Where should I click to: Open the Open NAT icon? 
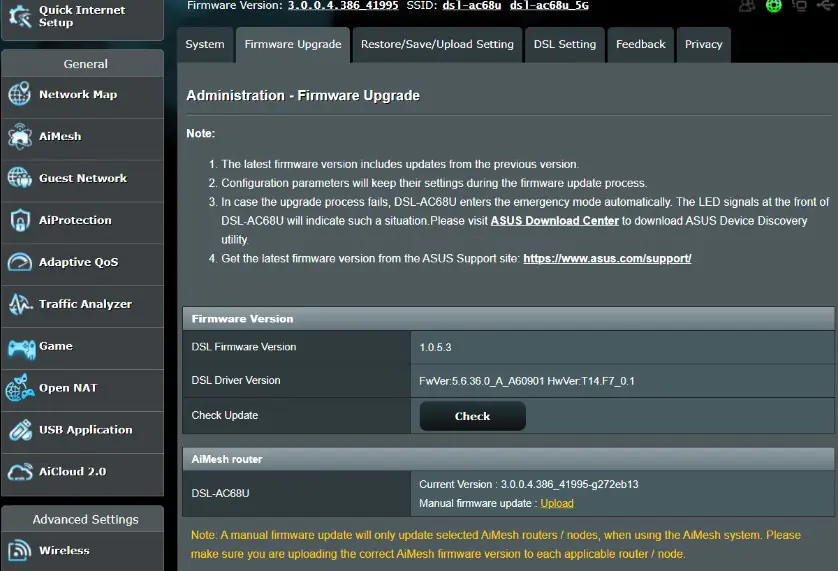tap(20, 388)
